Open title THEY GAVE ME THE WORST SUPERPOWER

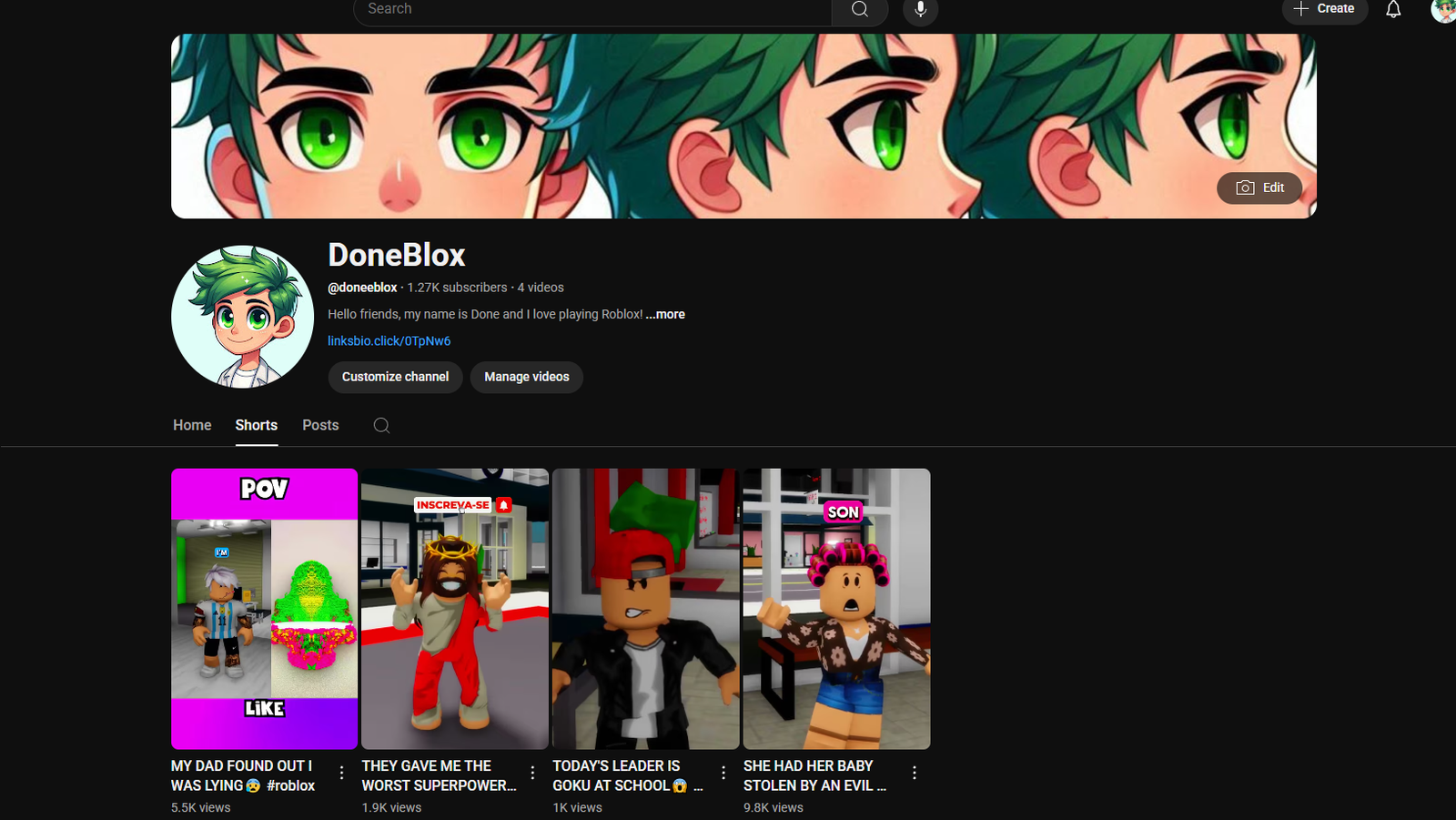[440, 775]
